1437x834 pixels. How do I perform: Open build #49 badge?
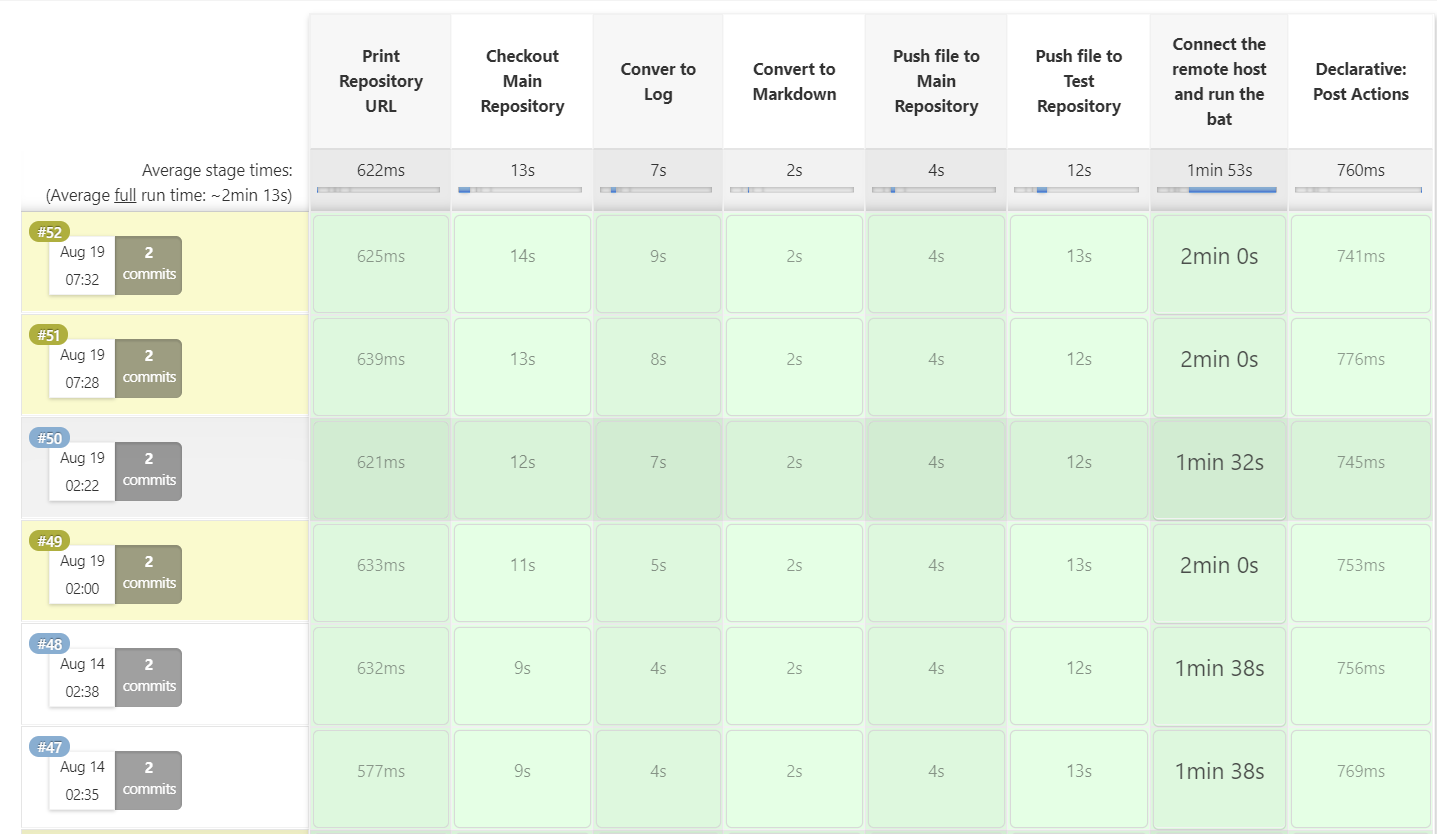[x=49, y=541]
